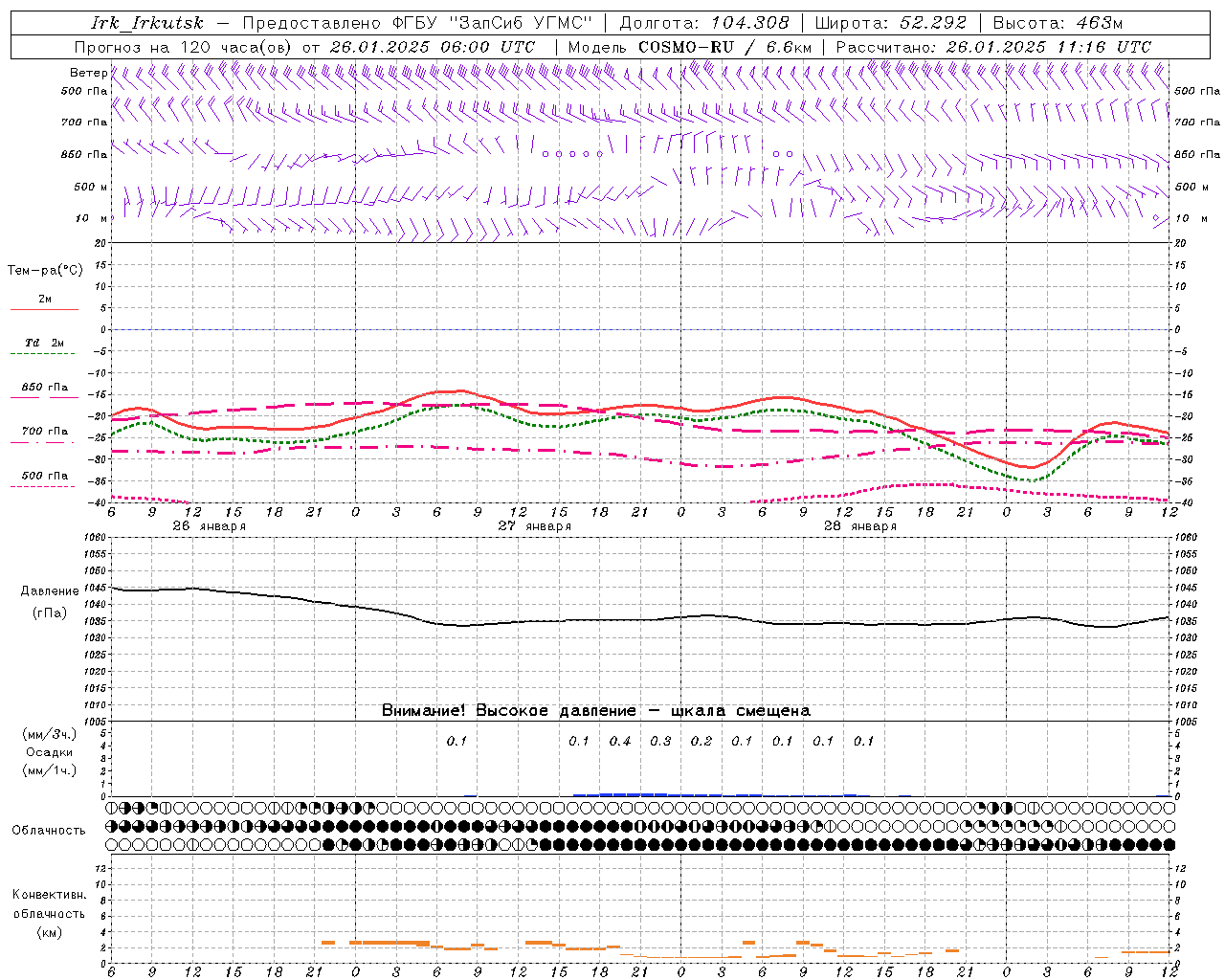Image resolution: width=1225 pixels, height=980 pixels.
Task: Click the Модель COSMO-RU / 6.6км label
Action: pos(690,47)
